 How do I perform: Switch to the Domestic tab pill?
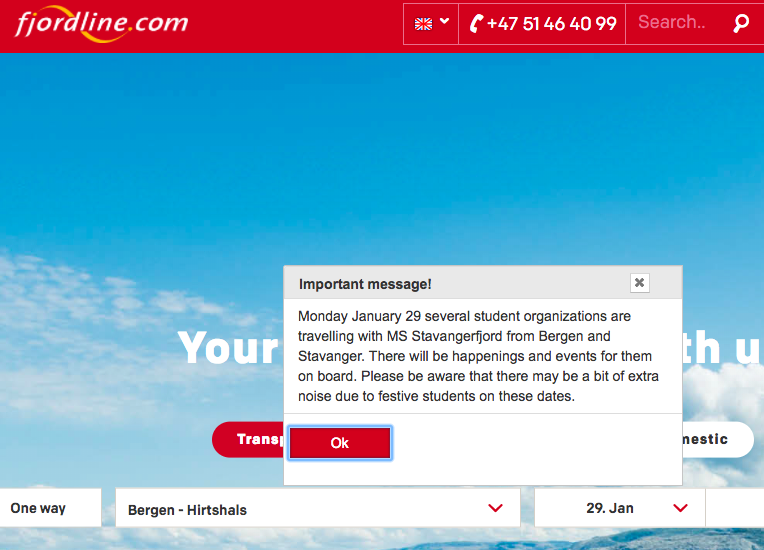718,439
